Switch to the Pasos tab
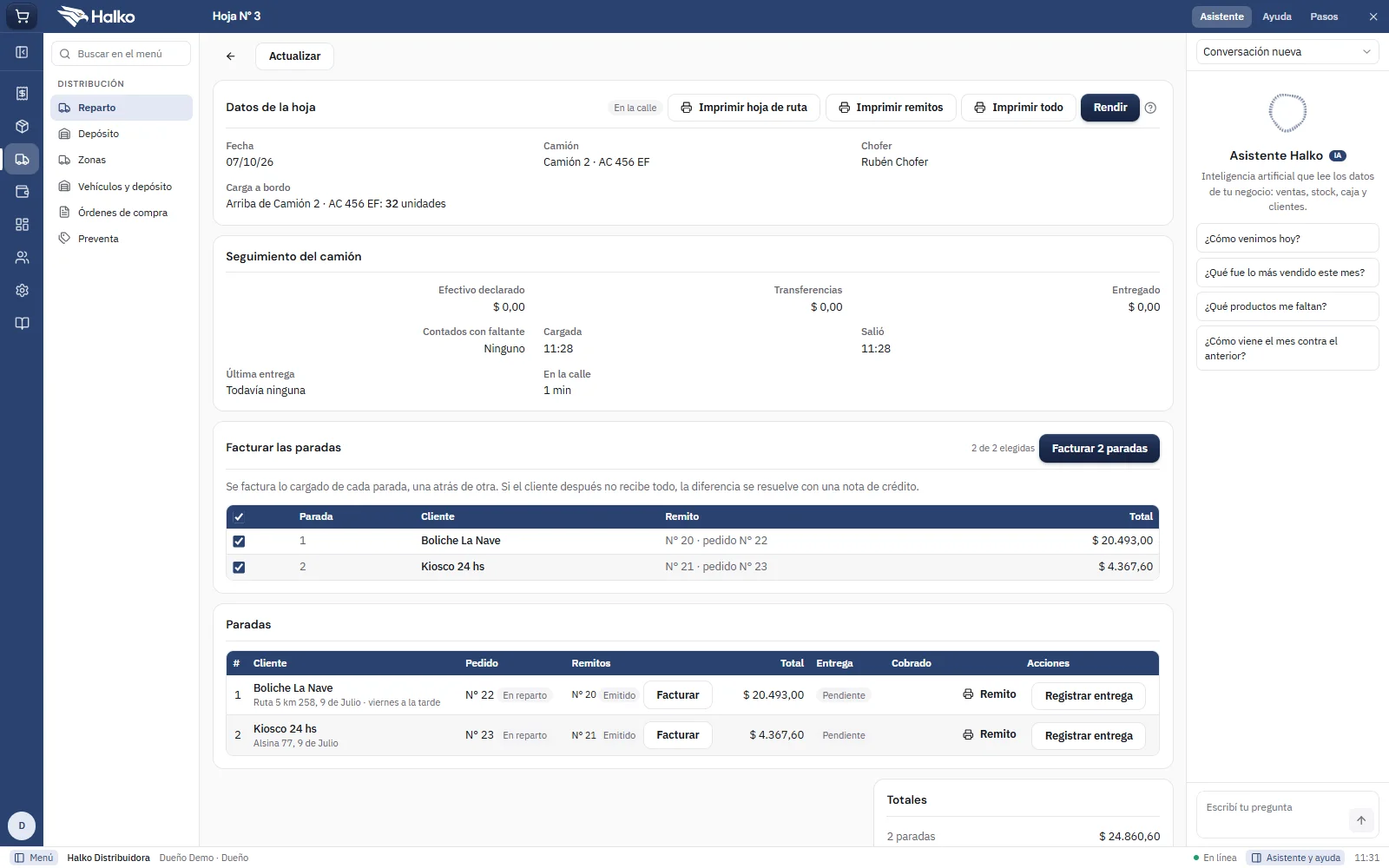1389x868 pixels. click(x=1324, y=16)
